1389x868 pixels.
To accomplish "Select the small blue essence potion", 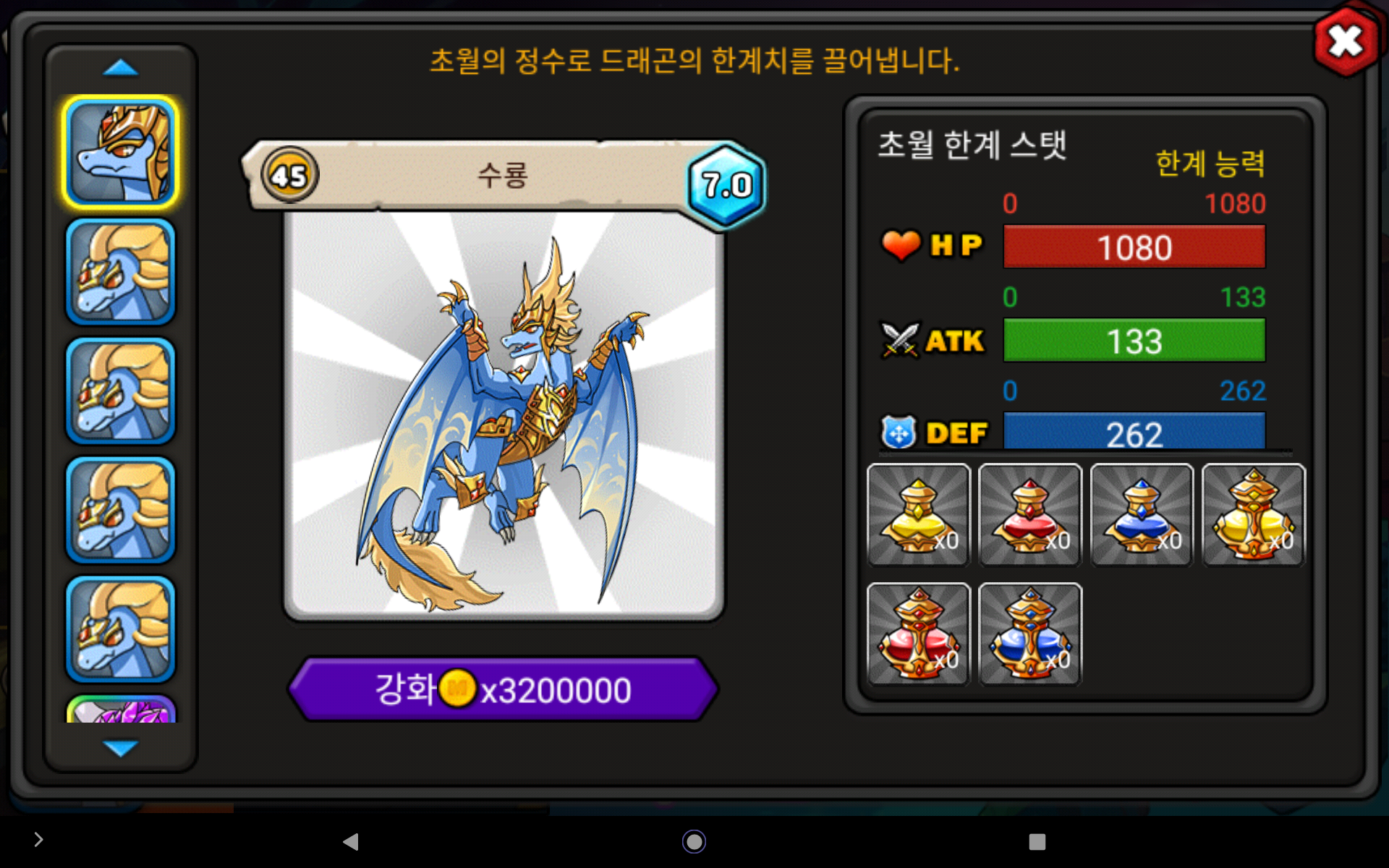I will (1142, 515).
